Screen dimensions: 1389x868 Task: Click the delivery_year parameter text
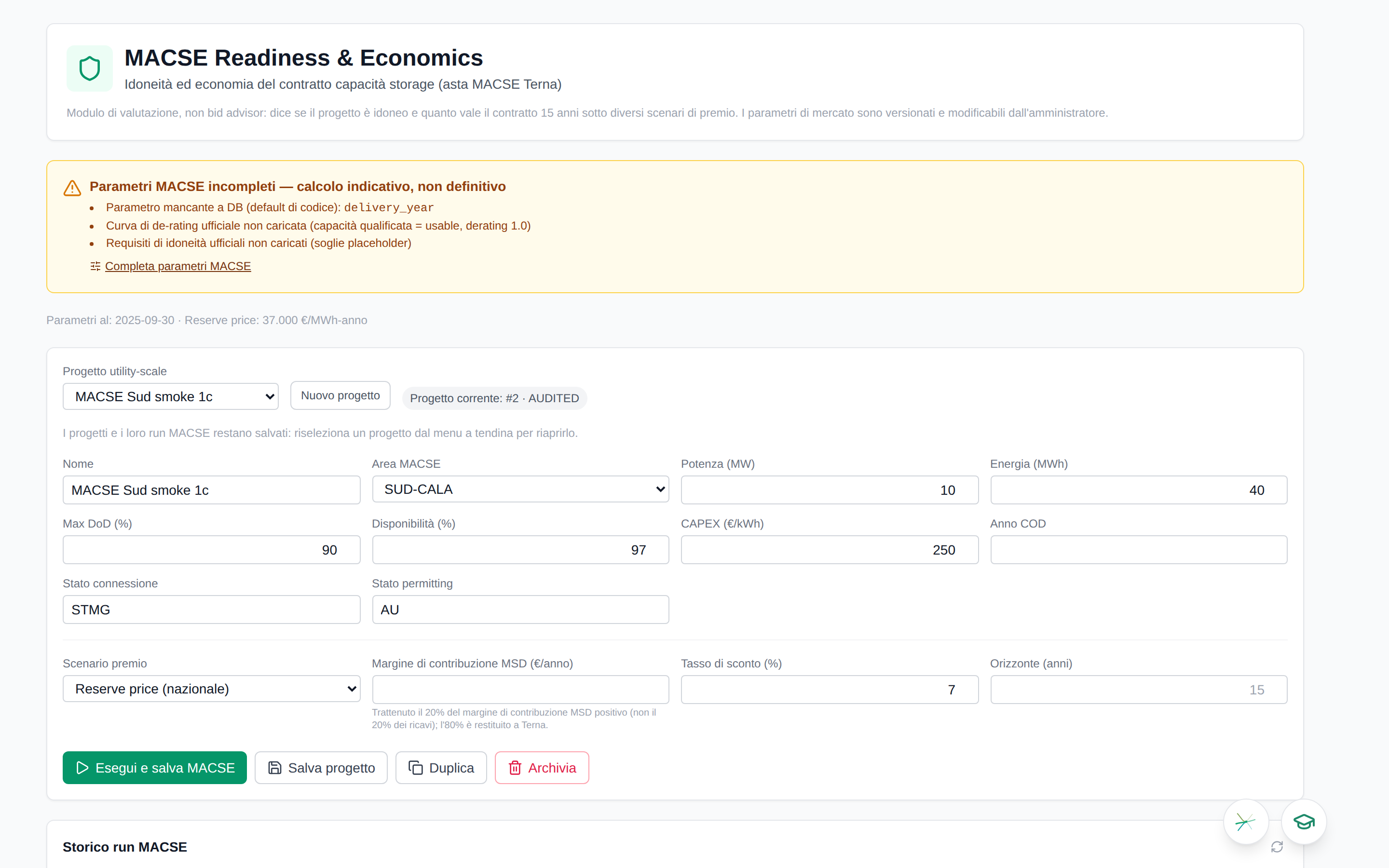389,207
